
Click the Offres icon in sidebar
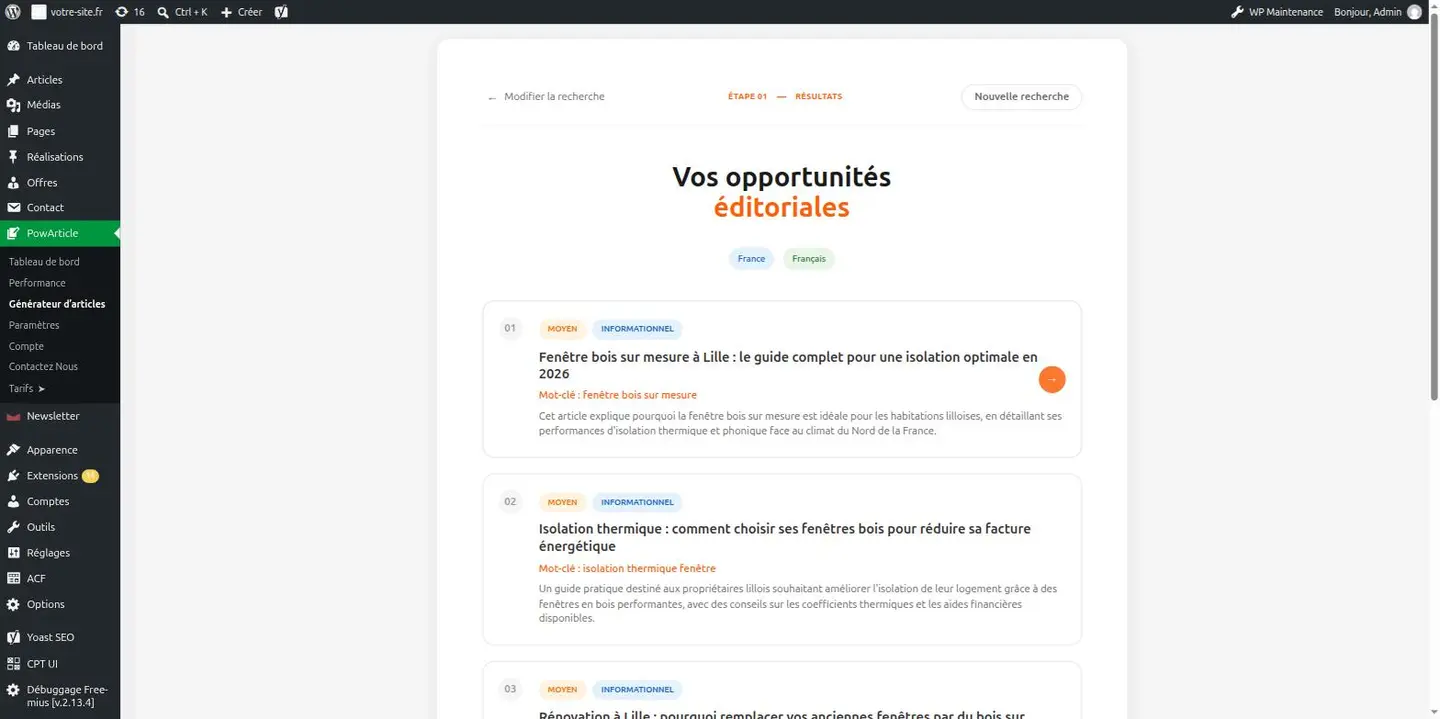click(x=13, y=183)
